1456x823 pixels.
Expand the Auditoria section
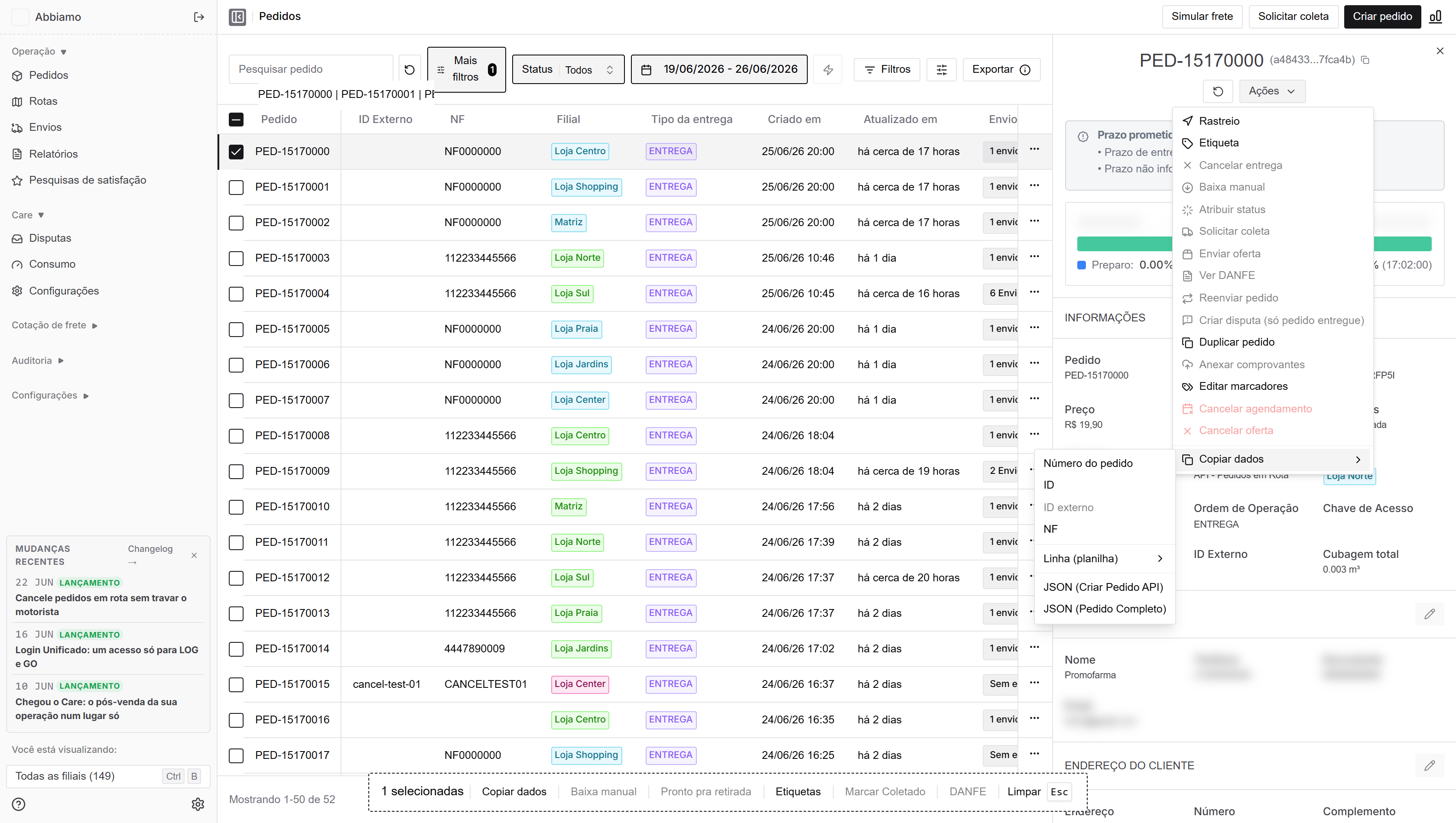(37, 360)
